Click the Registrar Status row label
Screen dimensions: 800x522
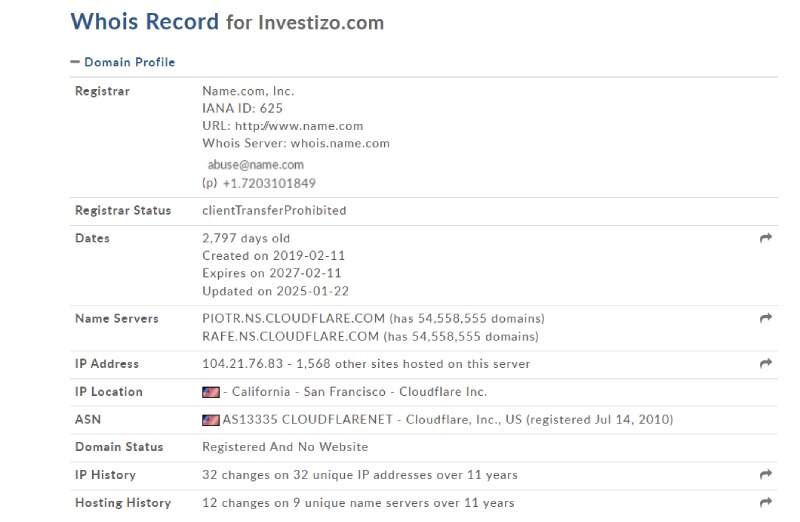(x=123, y=210)
